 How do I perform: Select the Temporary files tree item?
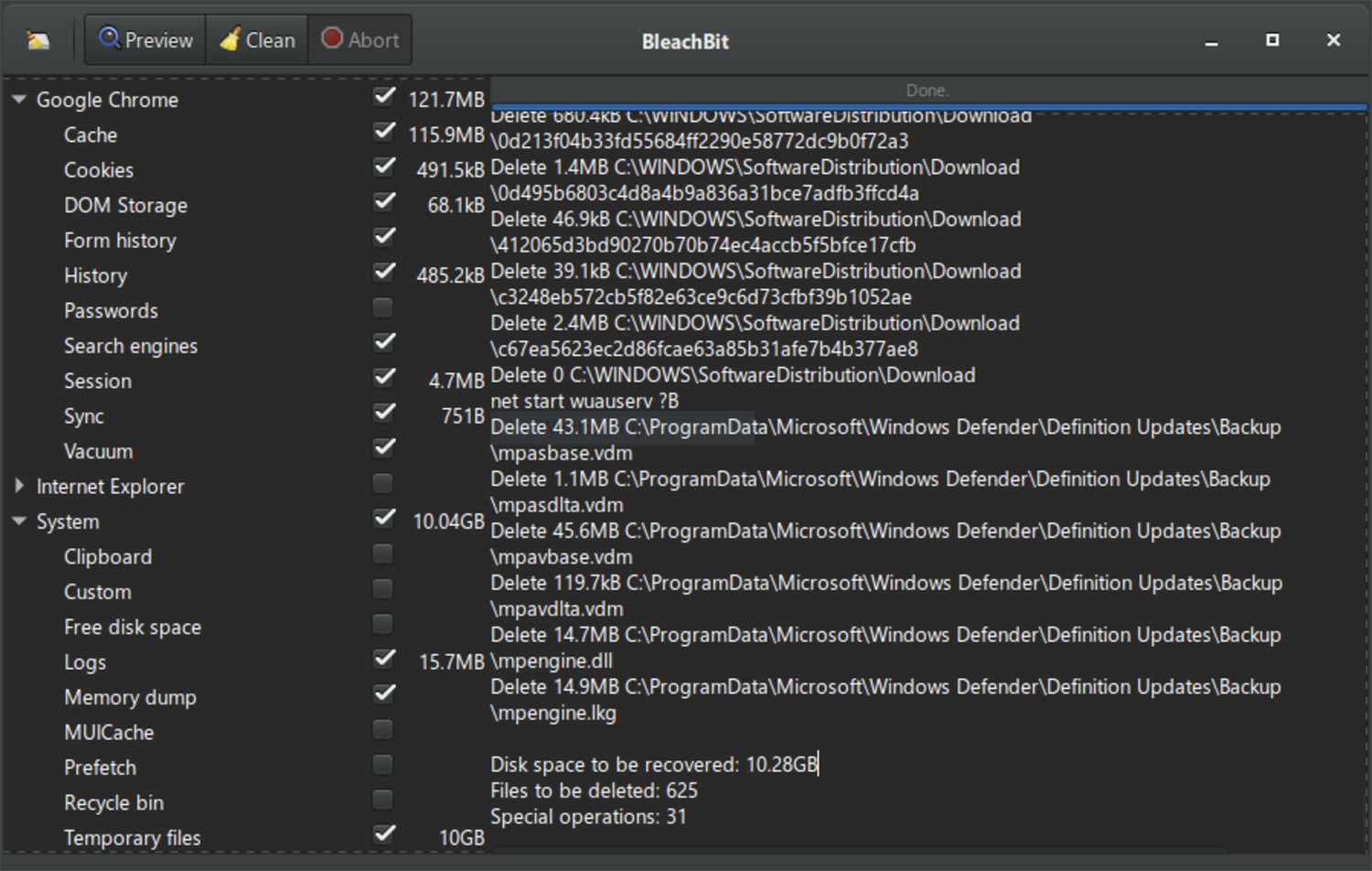132,838
